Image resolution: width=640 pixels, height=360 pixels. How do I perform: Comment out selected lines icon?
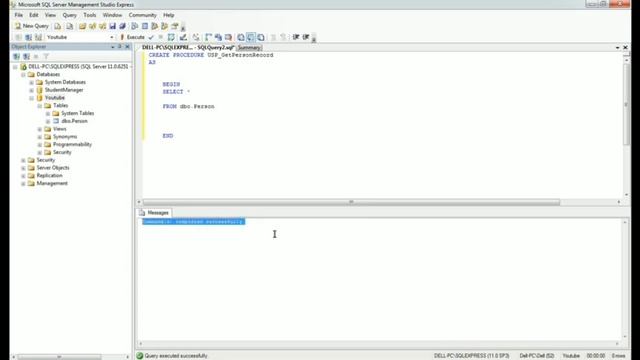tap(273, 37)
